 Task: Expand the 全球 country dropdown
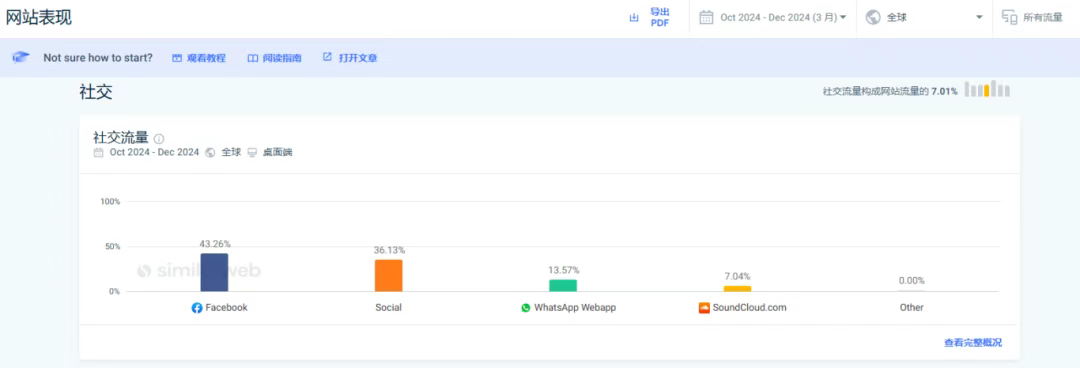point(924,18)
